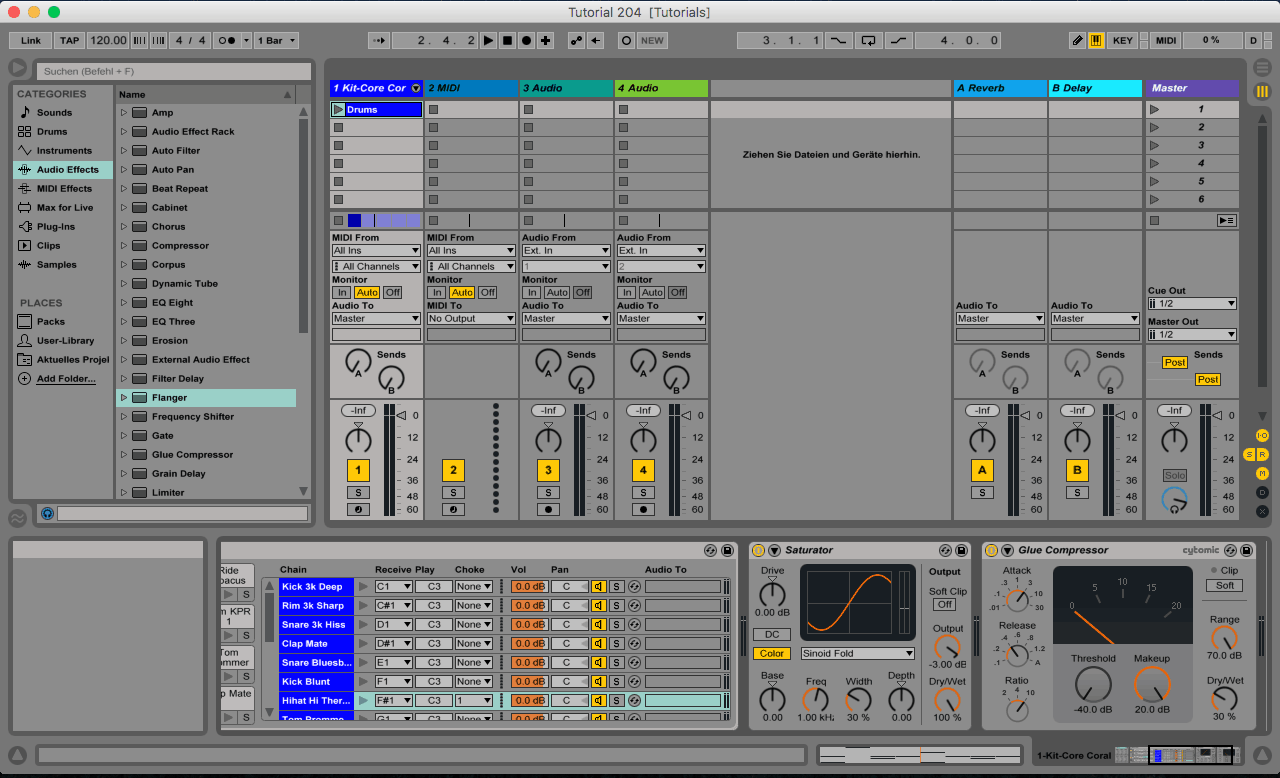Click the Play button in transport bar
The width and height of the screenshot is (1280, 778).
coord(488,41)
